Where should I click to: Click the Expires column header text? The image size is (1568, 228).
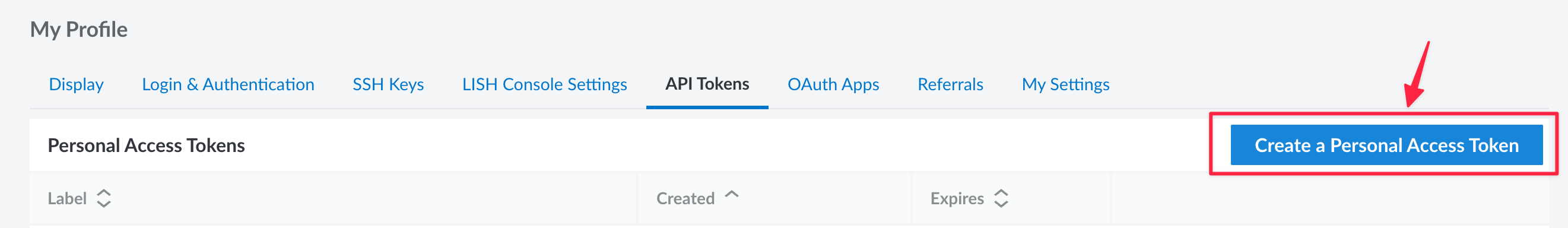[957, 199]
